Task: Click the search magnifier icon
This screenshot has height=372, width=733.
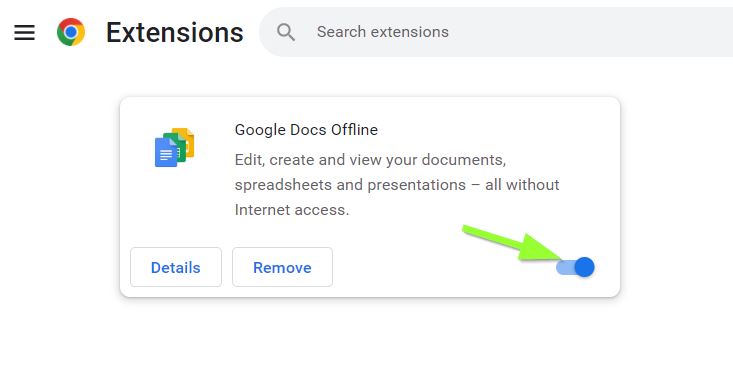Action: coord(286,32)
